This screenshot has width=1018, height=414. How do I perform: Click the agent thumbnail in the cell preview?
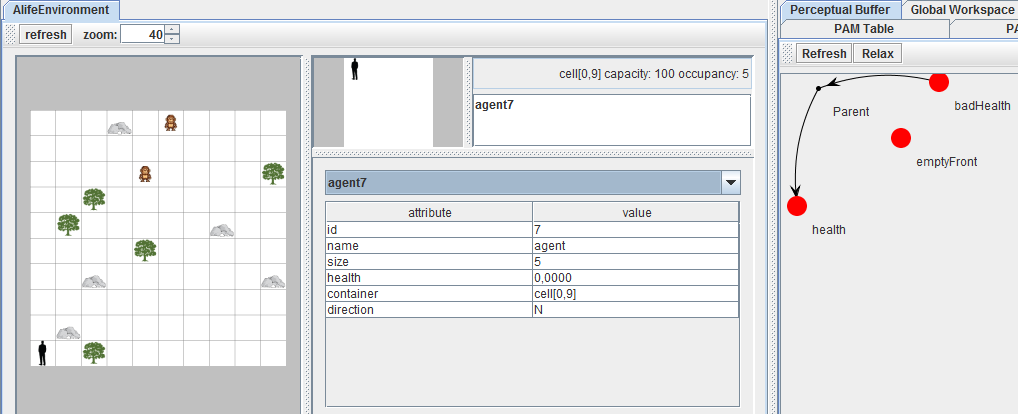tap(354, 69)
